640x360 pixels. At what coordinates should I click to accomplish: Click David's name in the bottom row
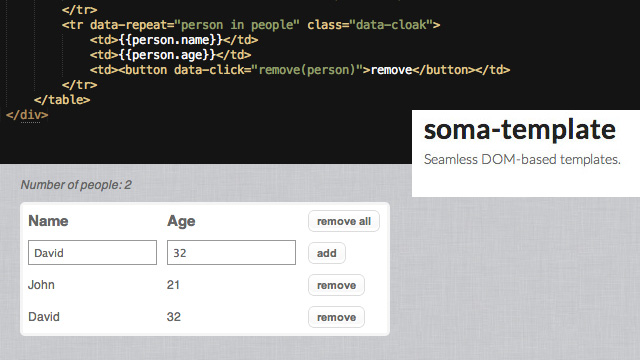click(44, 317)
